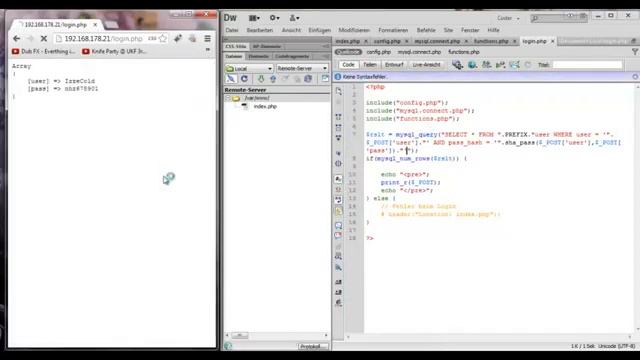Expand Files panel to show both sites

(x=325, y=79)
